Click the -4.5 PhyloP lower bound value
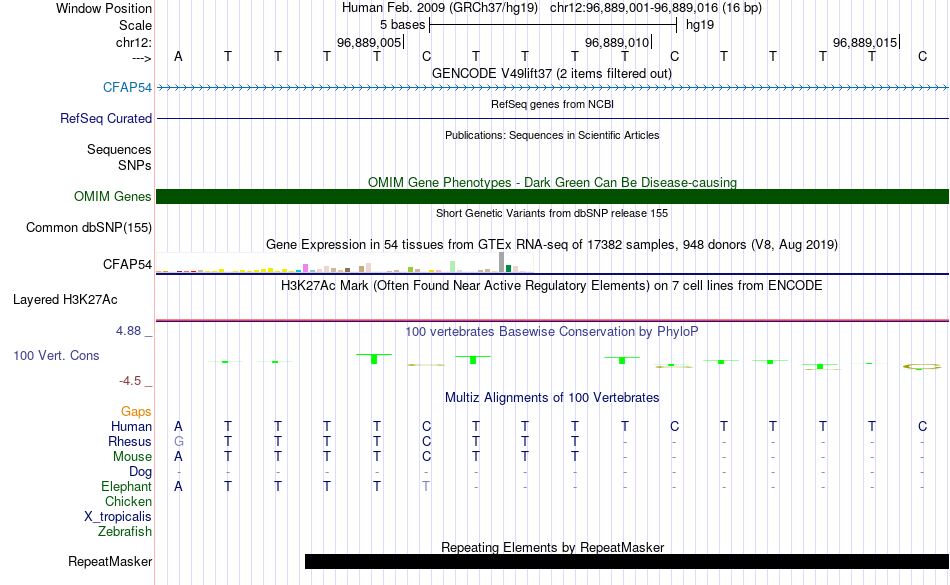 (x=130, y=380)
